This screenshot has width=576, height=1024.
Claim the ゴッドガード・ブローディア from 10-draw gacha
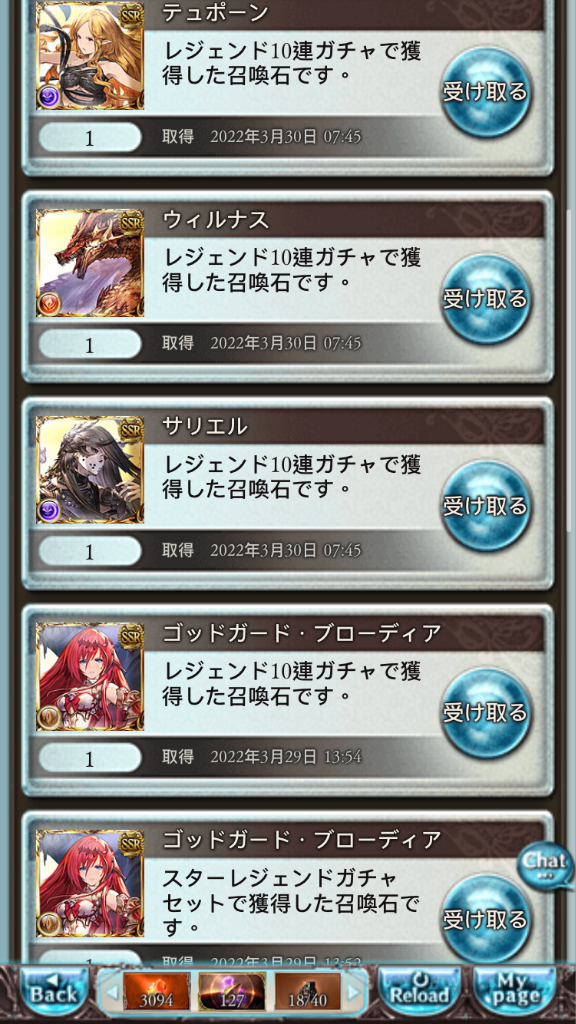[485, 712]
